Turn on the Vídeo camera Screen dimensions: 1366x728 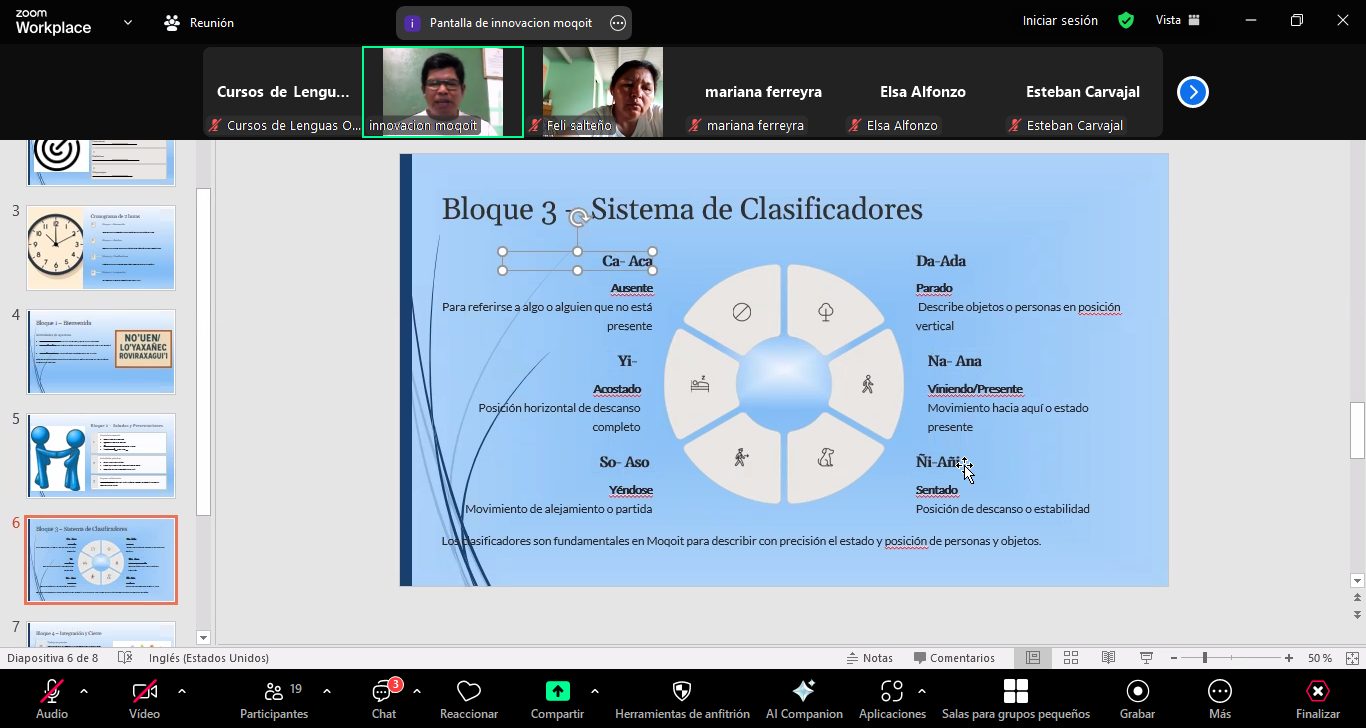(144, 692)
